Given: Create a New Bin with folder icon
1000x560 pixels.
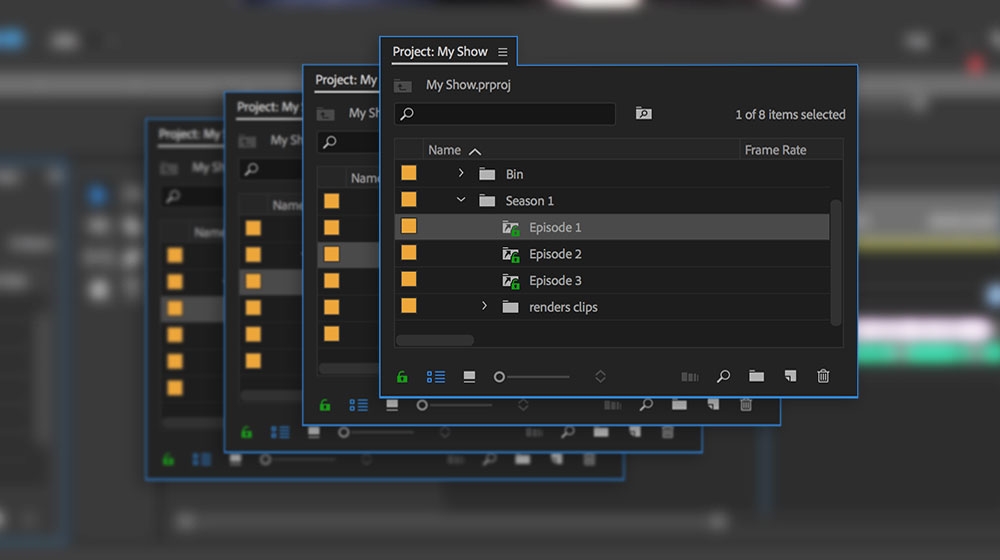Looking at the screenshot, I should (756, 376).
